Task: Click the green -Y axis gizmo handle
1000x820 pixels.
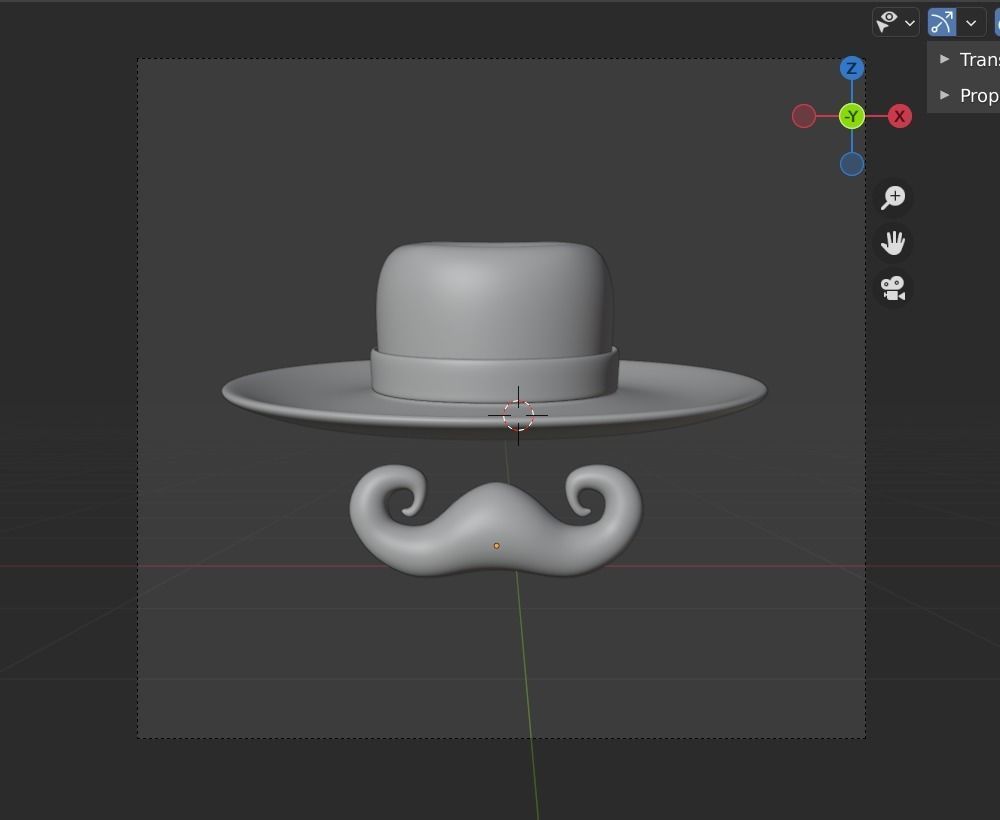Action: (851, 116)
